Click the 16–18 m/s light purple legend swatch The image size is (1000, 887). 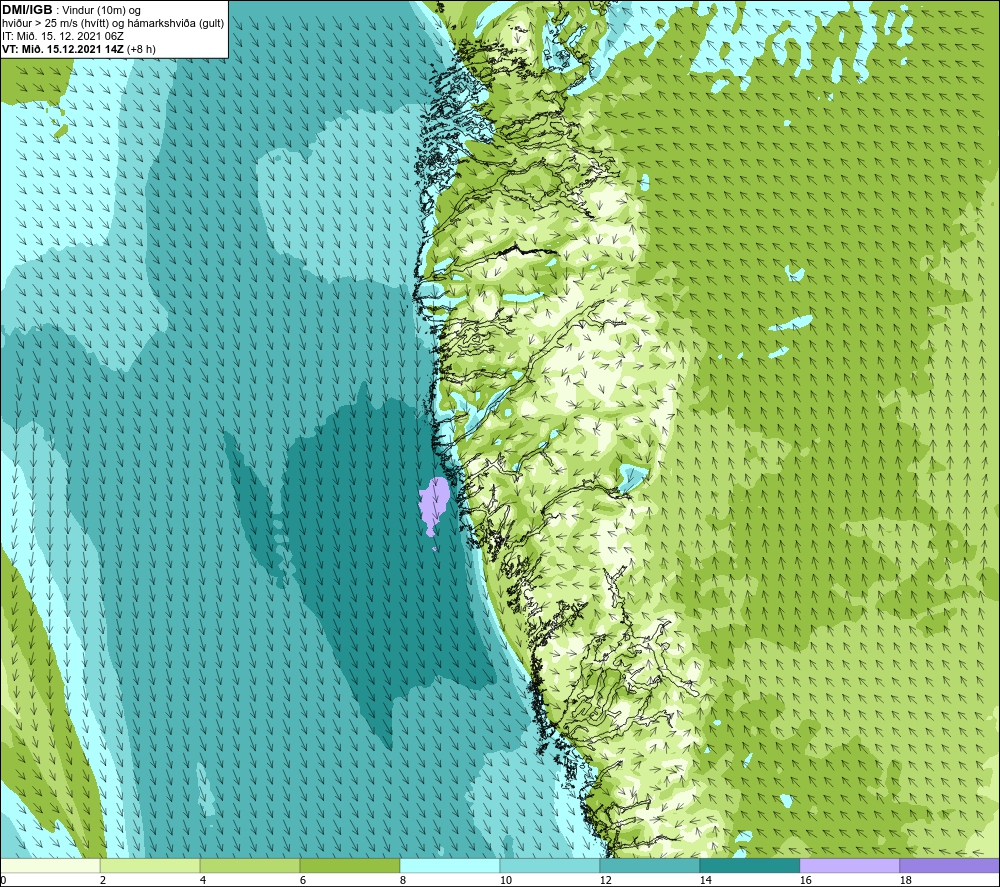[x=849, y=865]
